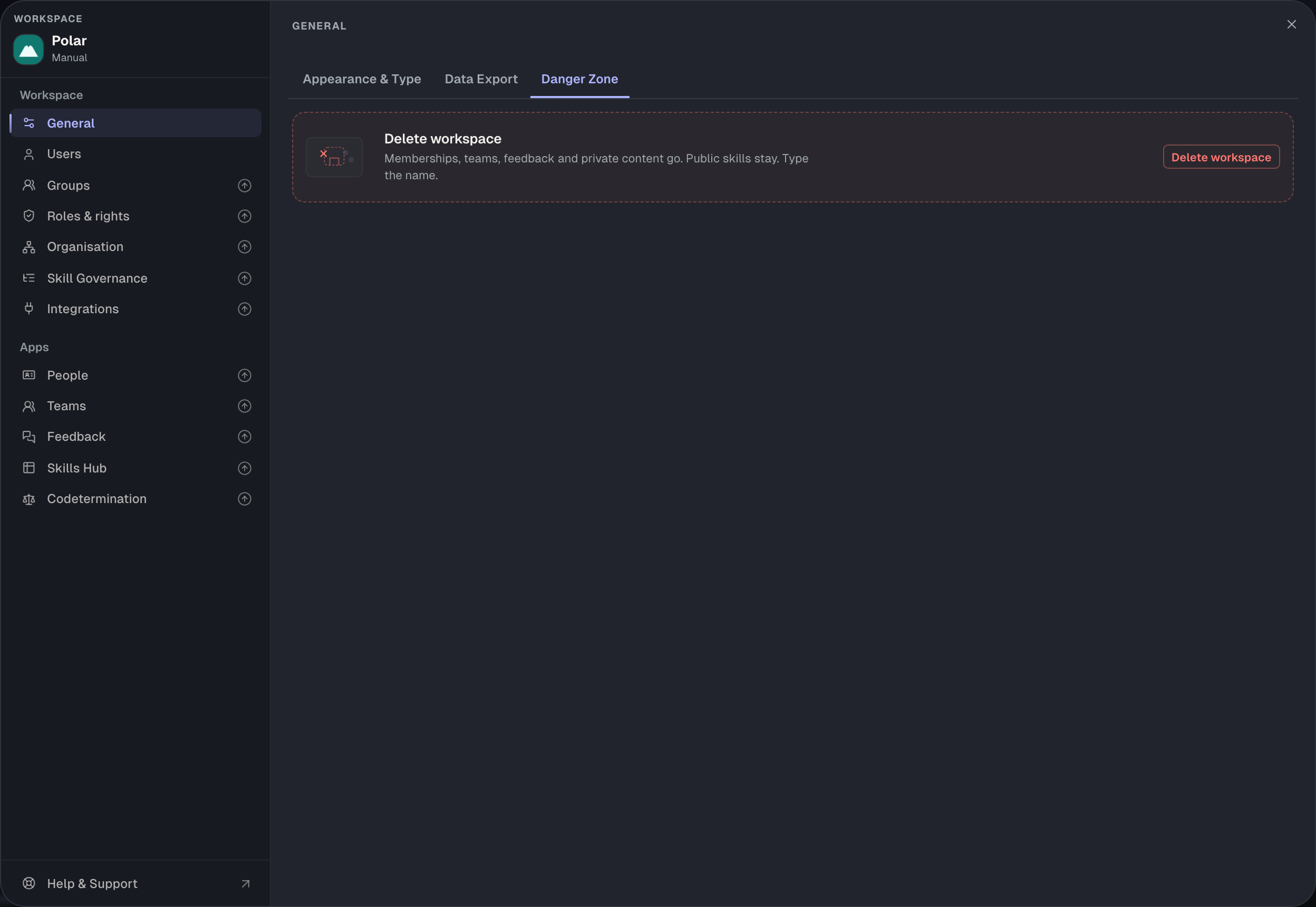Click the Polar workspace mountain logo
This screenshot has width=1316, height=907.
pyautogui.click(x=28, y=50)
